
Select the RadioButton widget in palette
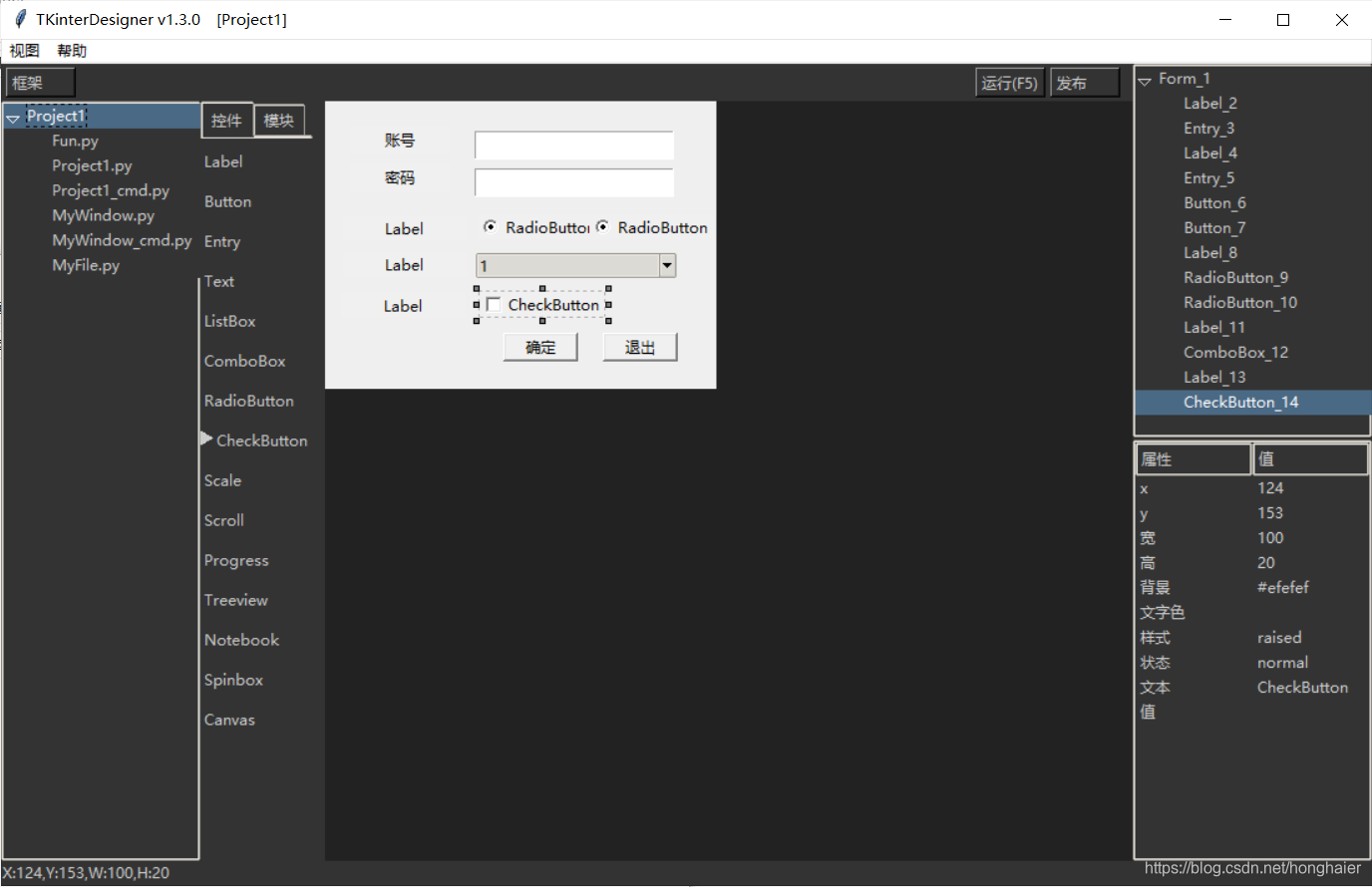tap(249, 401)
